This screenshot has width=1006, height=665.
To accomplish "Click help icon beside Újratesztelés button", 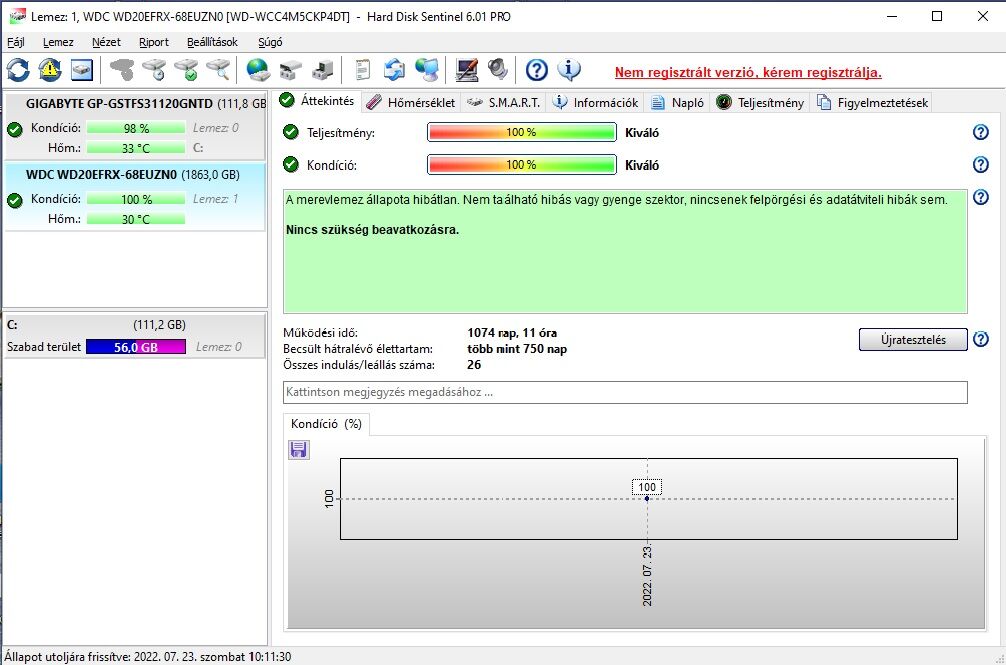I will point(980,339).
